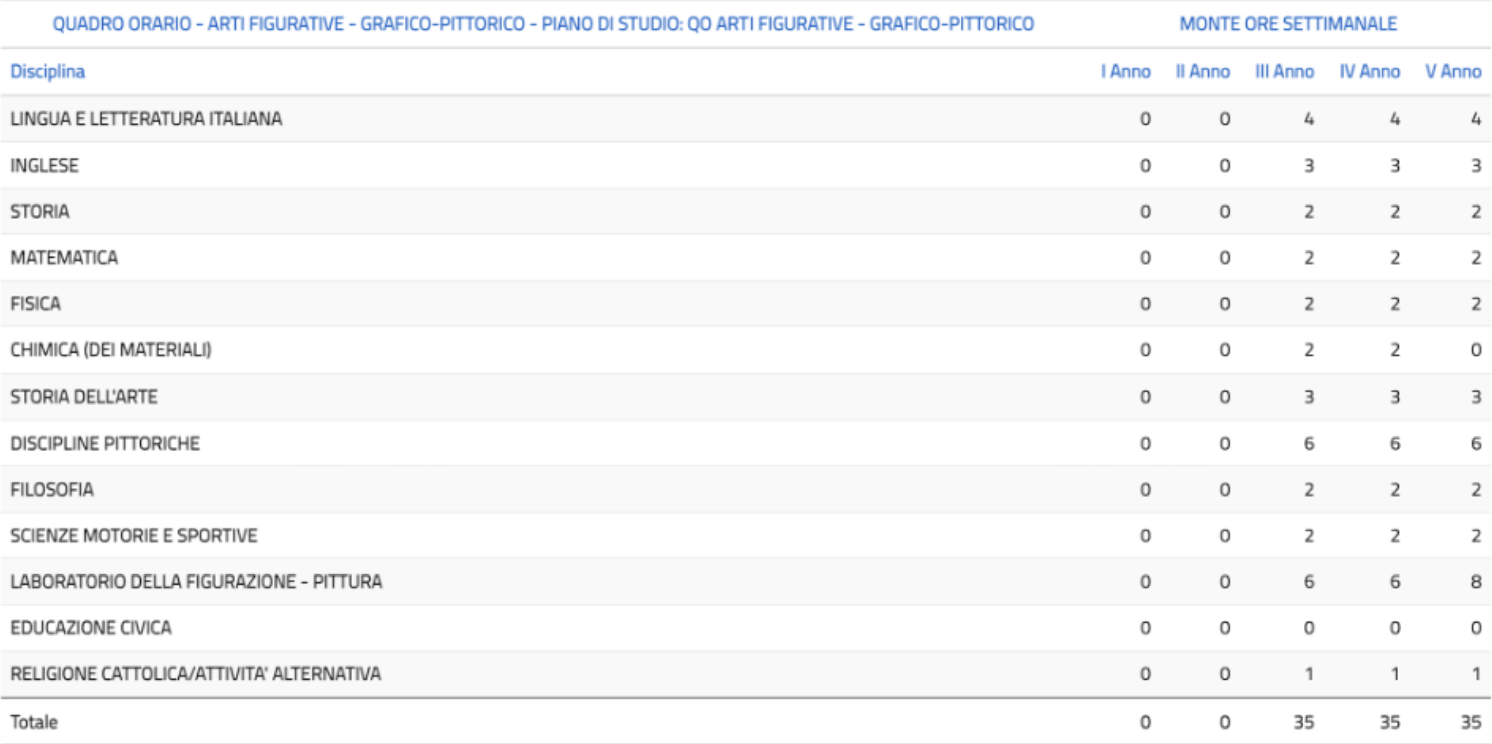Select the Storia dell'Arte row label
The height and width of the screenshot is (744, 1492).
coord(84,397)
